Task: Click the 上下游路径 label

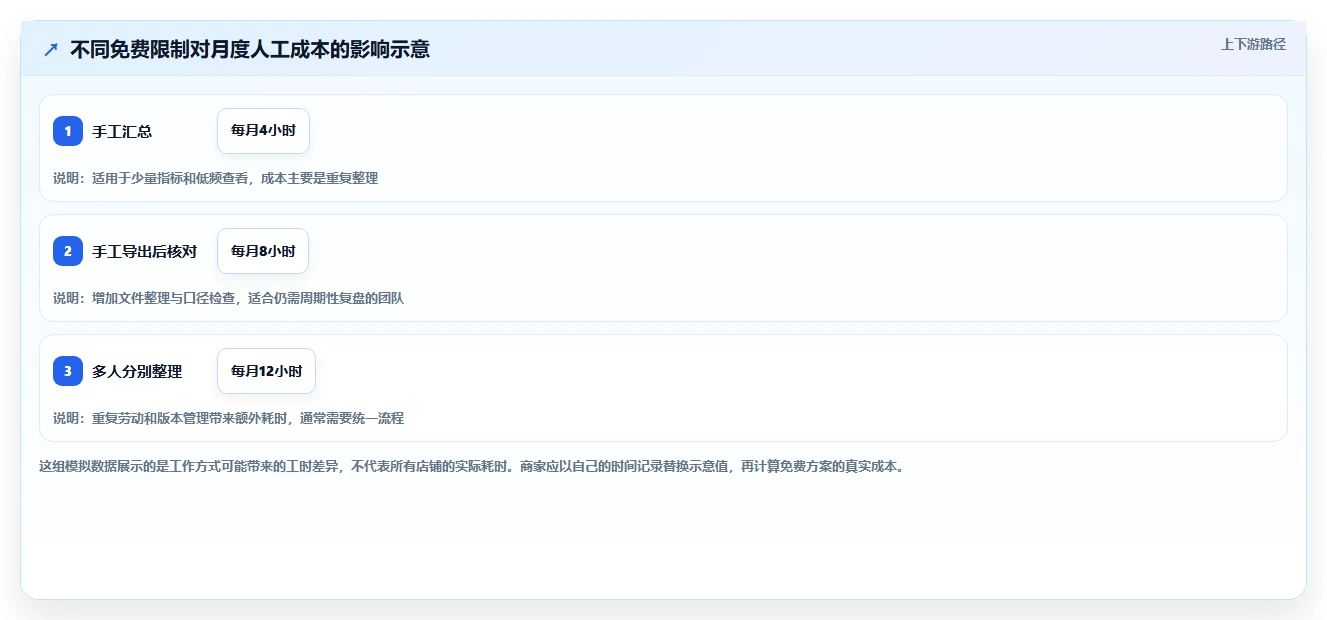Action: (1253, 45)
